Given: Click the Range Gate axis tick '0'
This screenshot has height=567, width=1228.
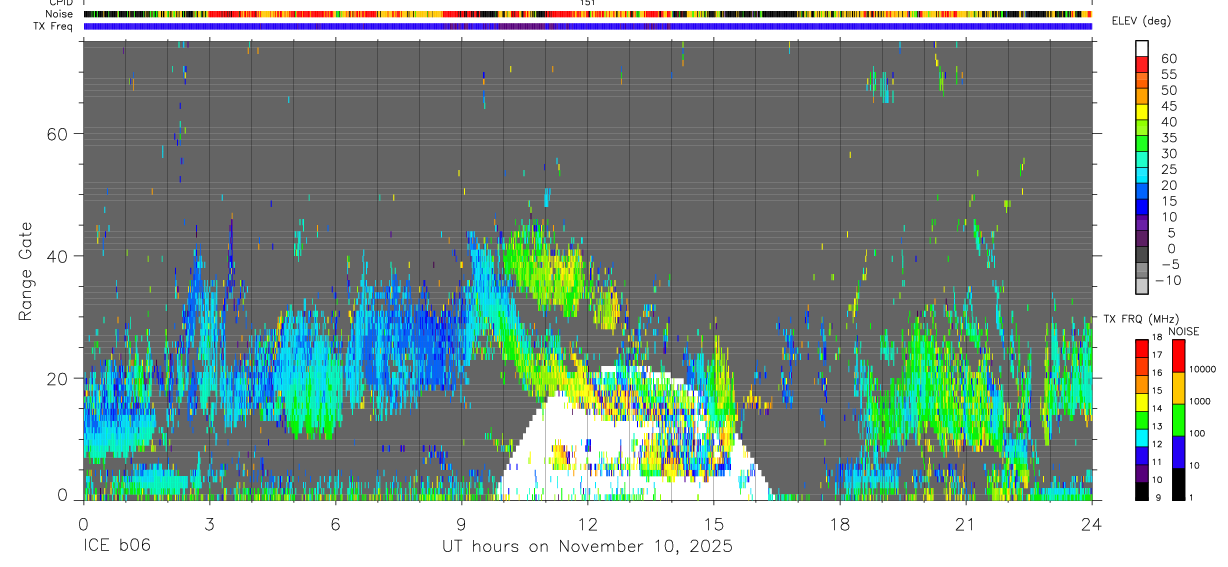Looking at the screenshot, I should (63, 496).
